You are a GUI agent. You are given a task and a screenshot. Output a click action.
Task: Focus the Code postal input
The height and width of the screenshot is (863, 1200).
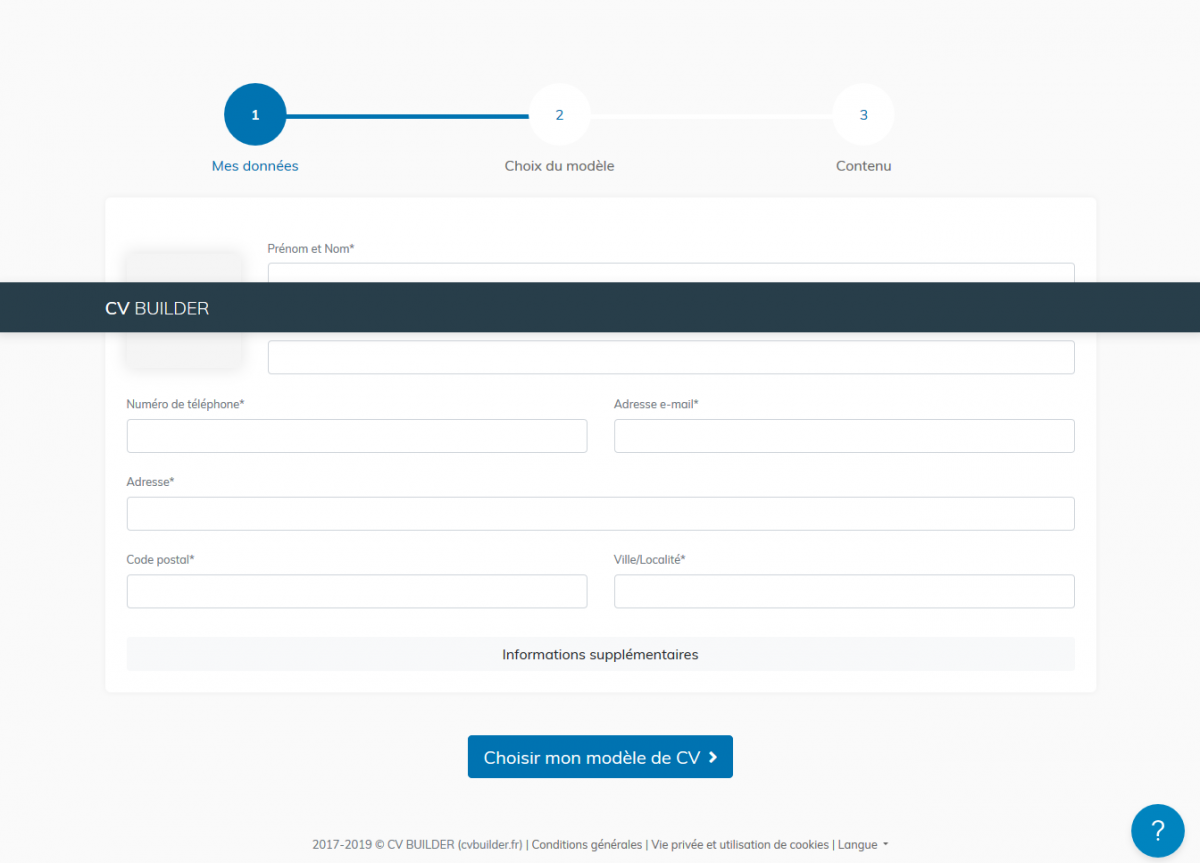[x=356, y=592]
